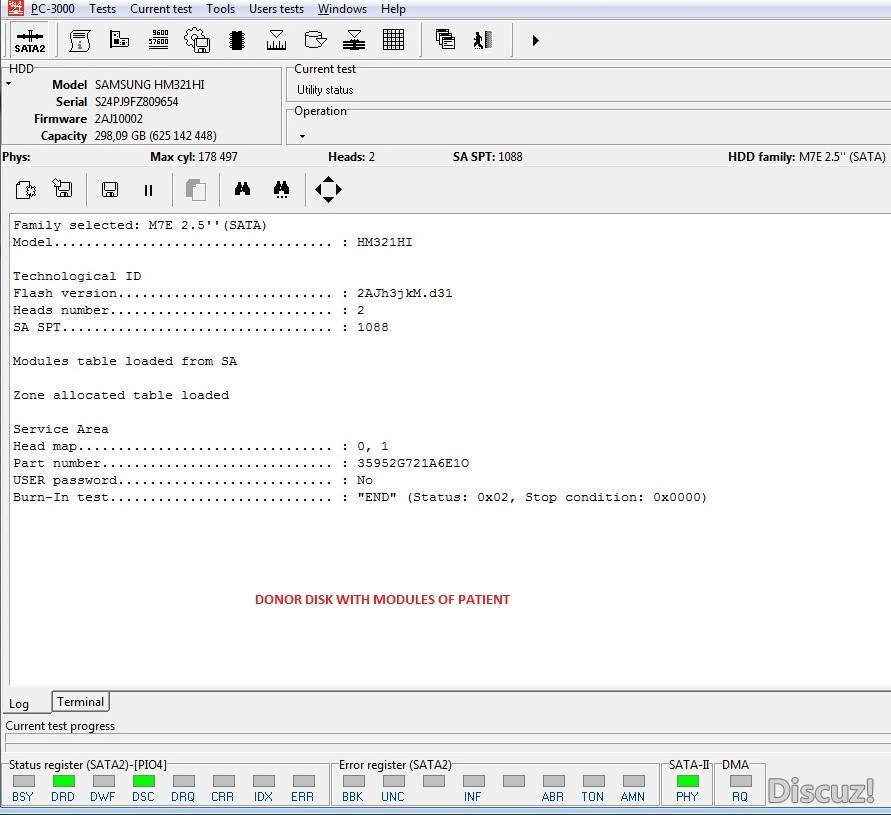891x815 pixels.
Task: Expand the Operation dropdown arrow
Action: point(302,136)
